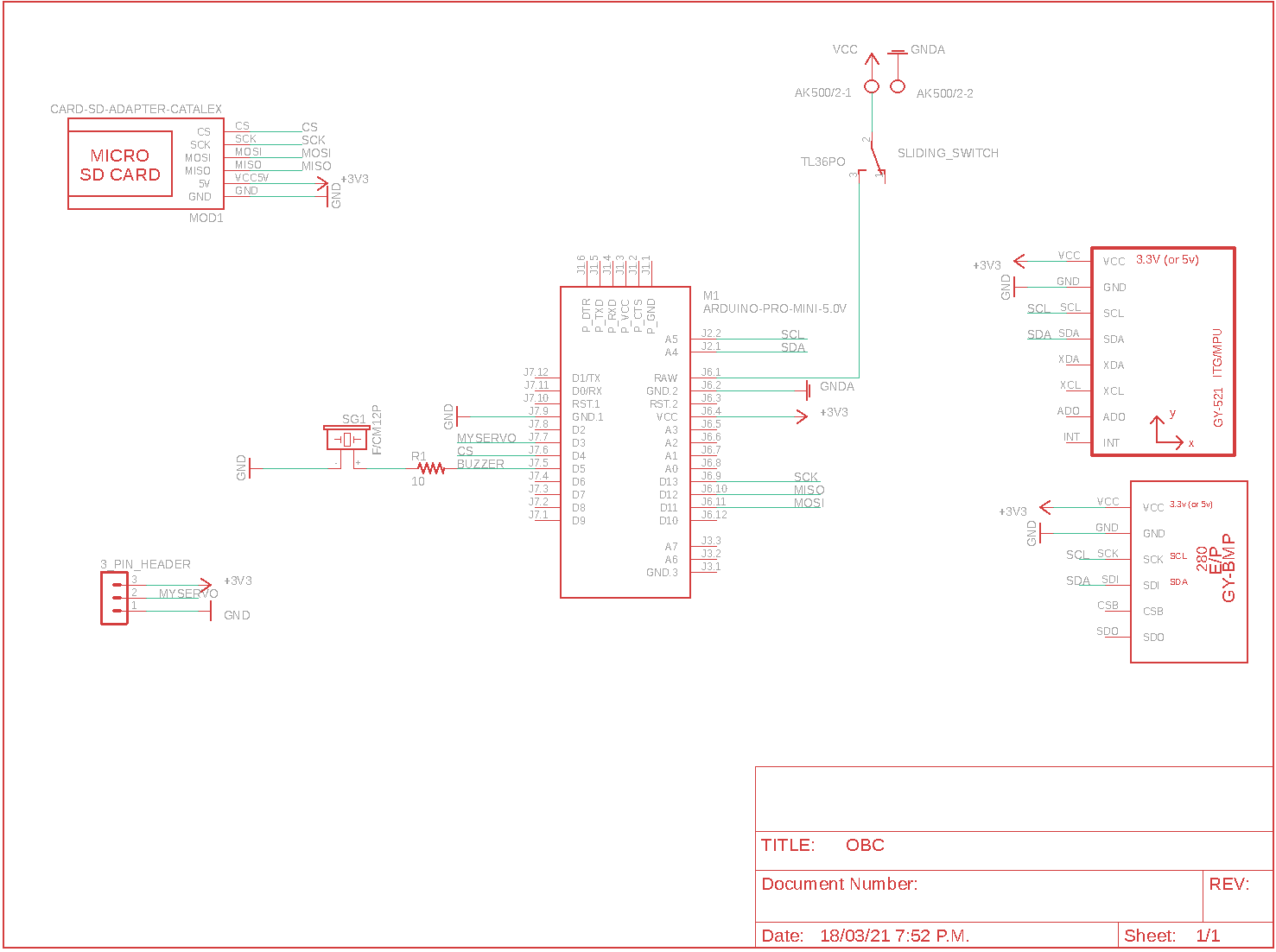
Task: Click the date 18/03/21 7:52 P.M.
Action: [x=894, y=936]
